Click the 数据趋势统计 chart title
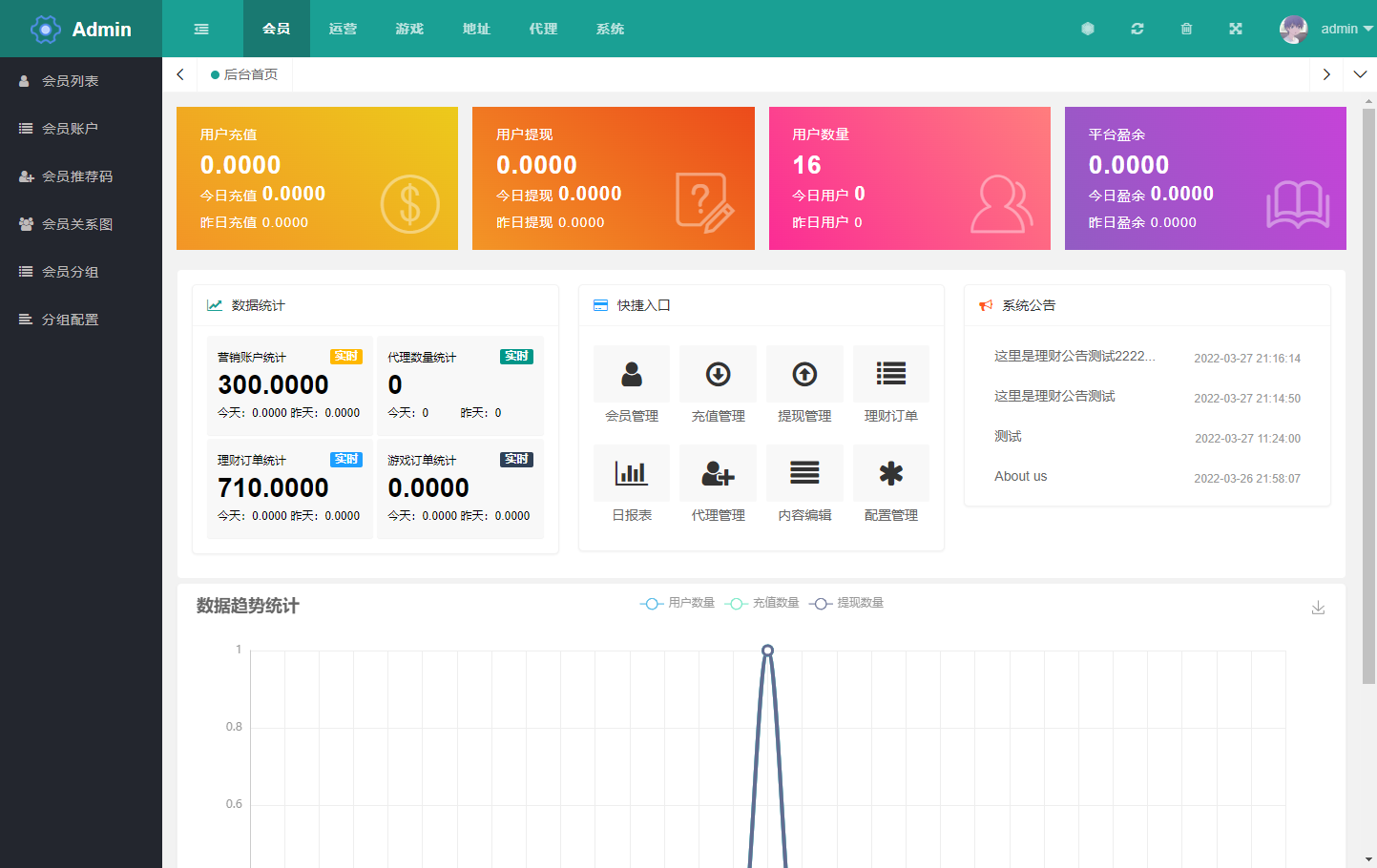This screenshot has height=868, width=1377. click(248, 606)
